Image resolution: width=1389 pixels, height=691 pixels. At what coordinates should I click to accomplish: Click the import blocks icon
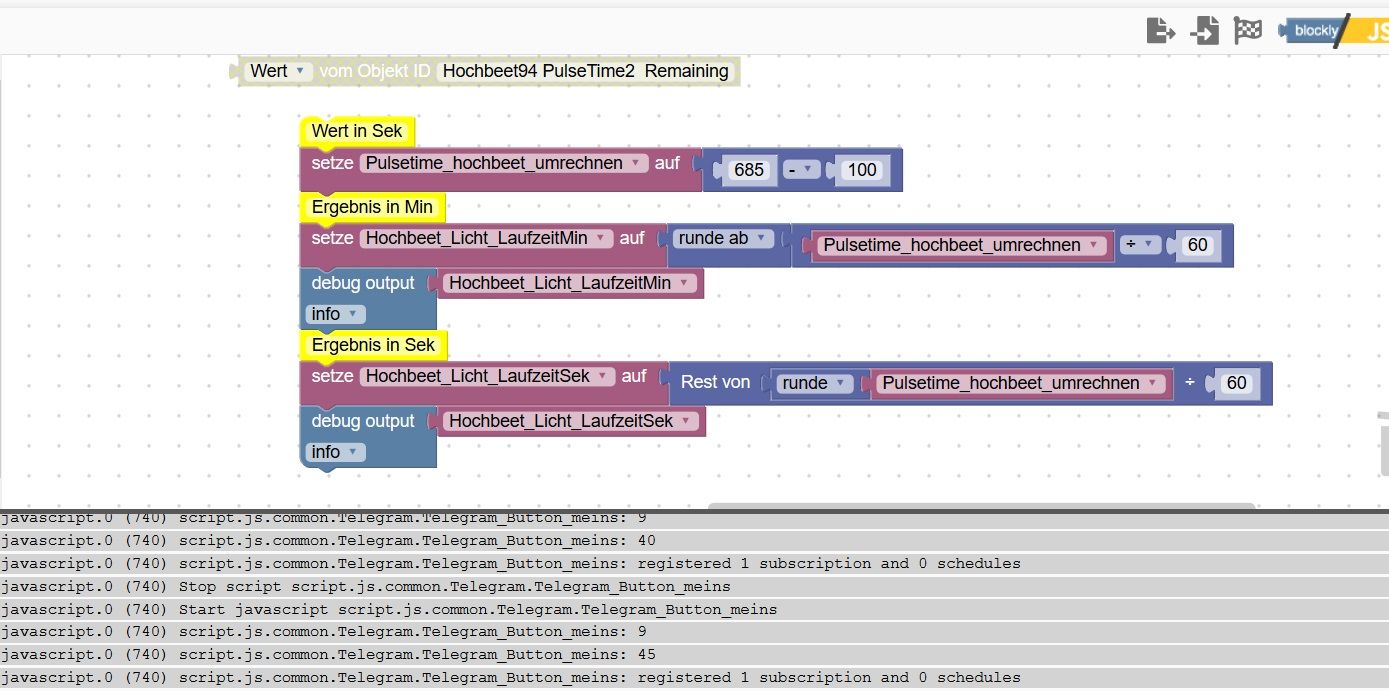[1204, 30]
